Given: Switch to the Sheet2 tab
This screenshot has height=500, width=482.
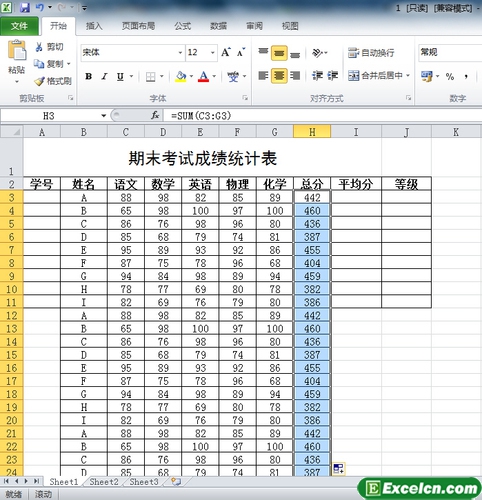Looking at the screenshot, I should pos(104,482).
